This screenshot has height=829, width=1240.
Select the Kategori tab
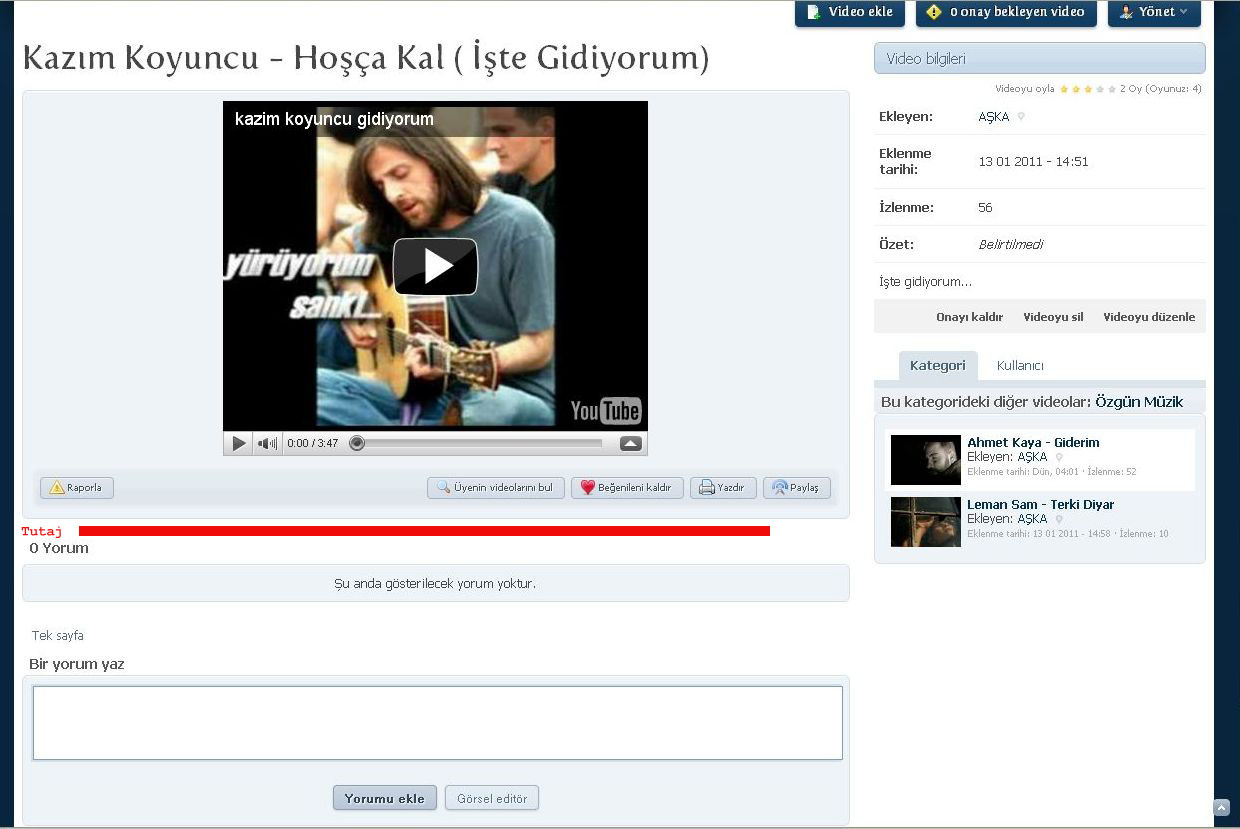point(937,366)
